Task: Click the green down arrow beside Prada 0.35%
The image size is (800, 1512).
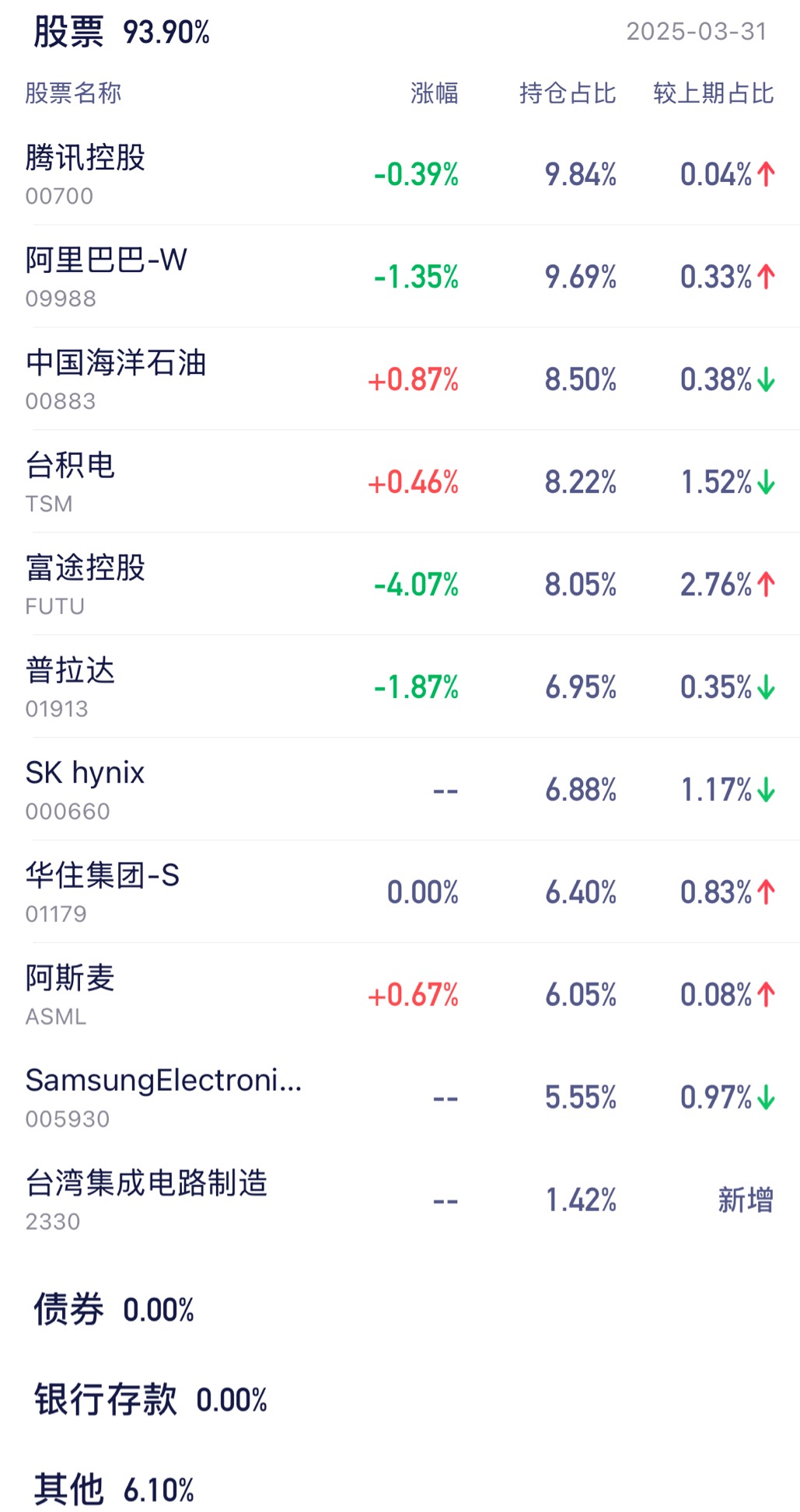Action: click(x=766, y=687)
